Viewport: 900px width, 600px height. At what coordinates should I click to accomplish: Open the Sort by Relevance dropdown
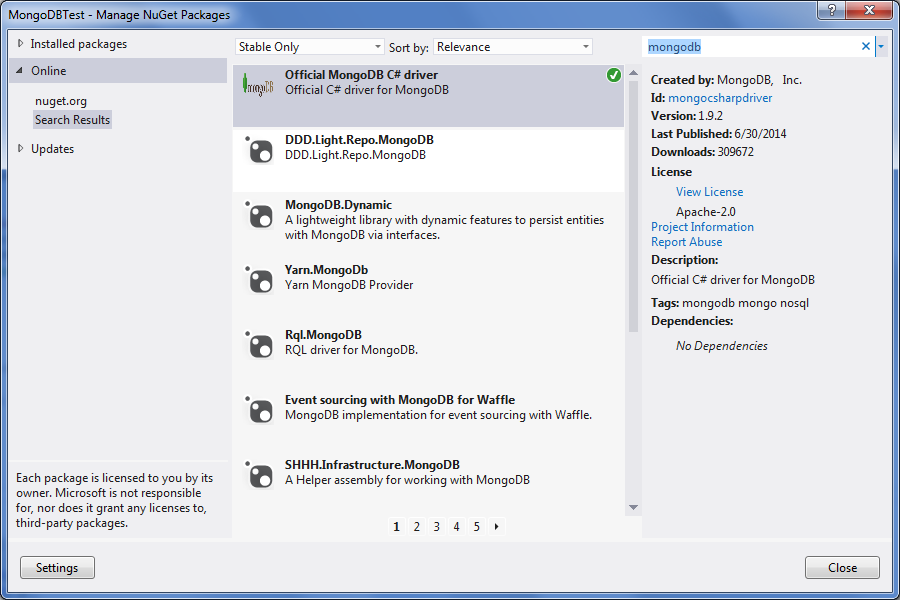[513, 47]
